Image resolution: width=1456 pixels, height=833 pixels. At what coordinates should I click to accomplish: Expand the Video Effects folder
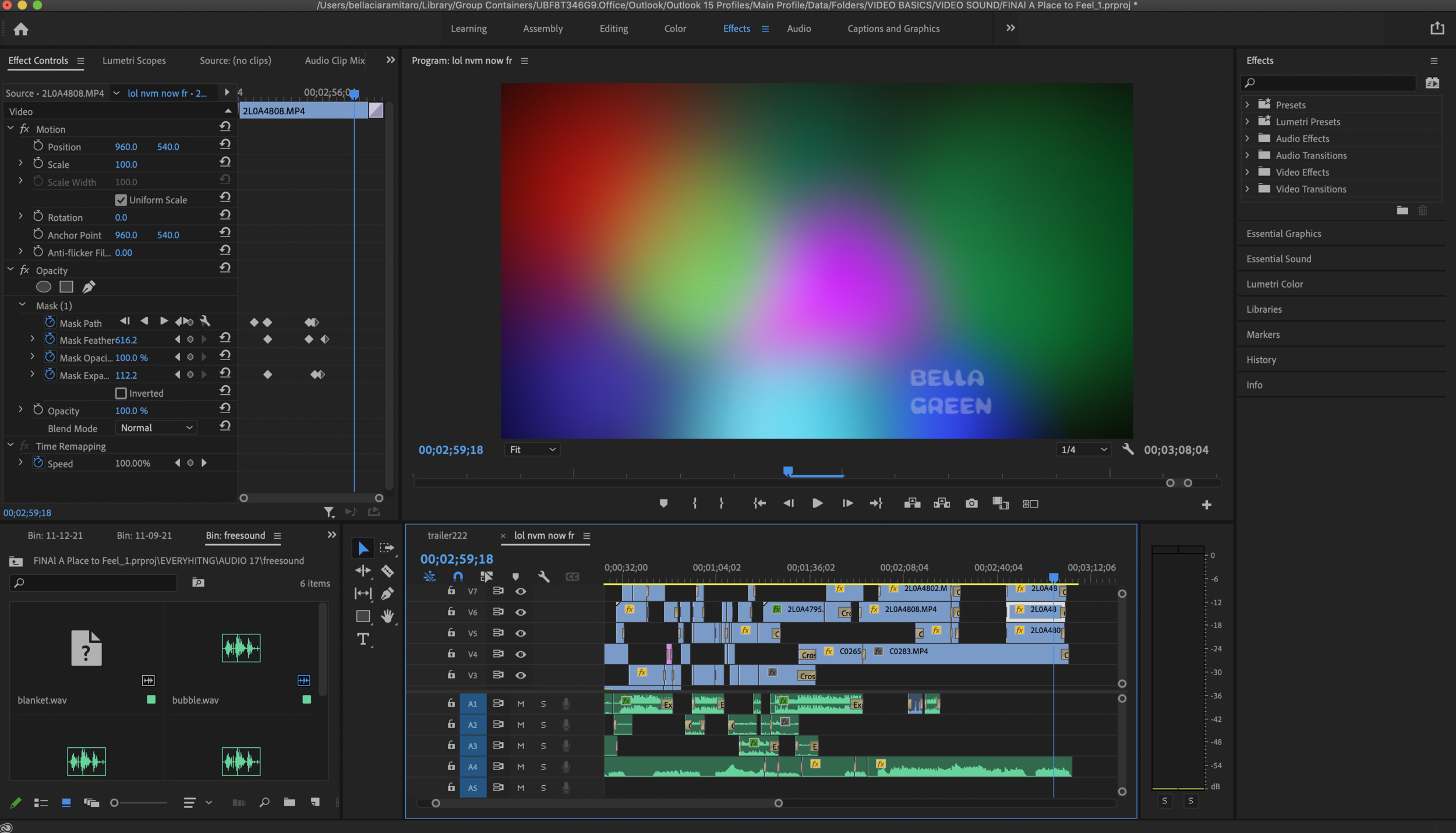coord(1247,172)
